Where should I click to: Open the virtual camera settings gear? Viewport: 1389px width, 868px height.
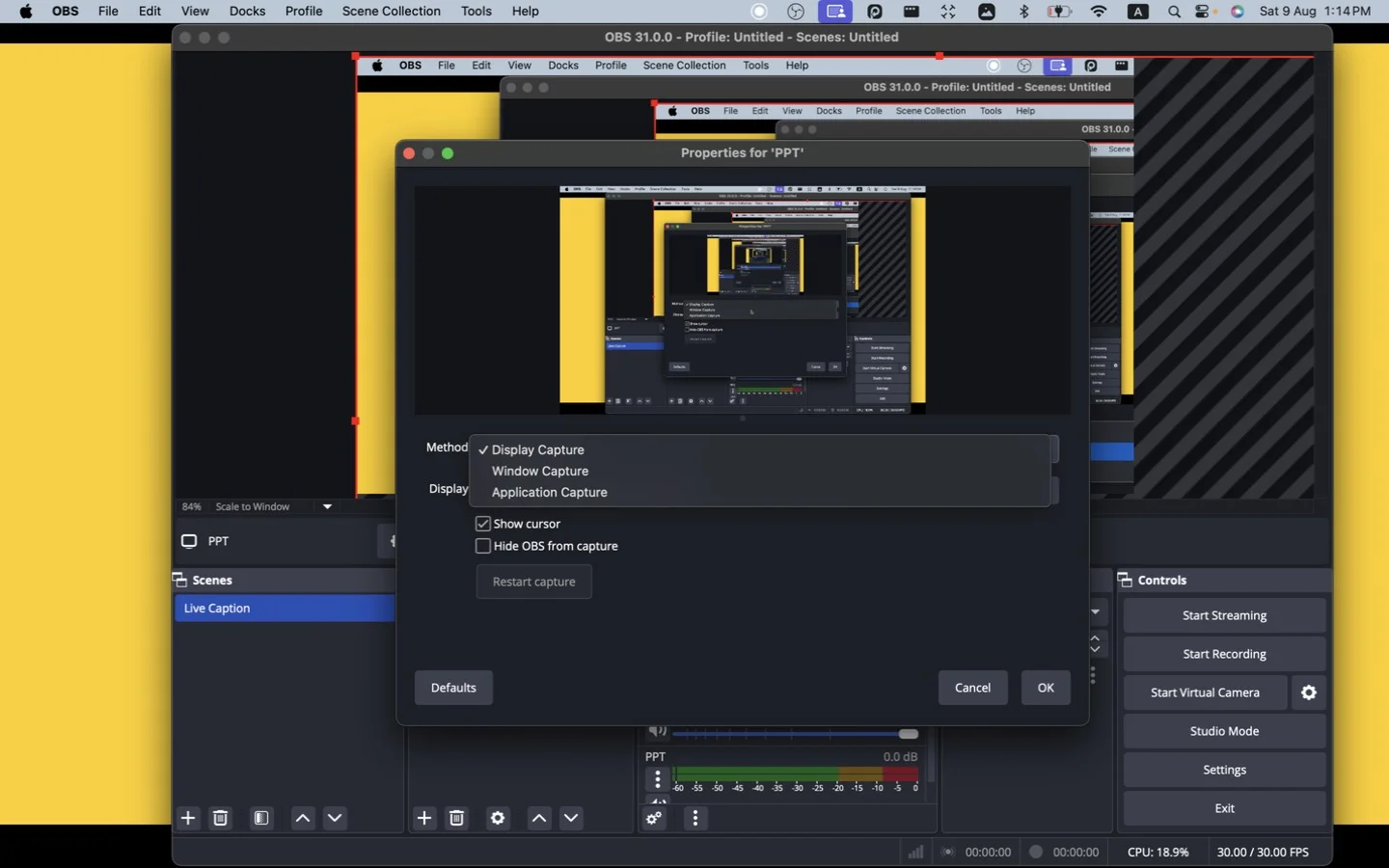point(1309,692)
